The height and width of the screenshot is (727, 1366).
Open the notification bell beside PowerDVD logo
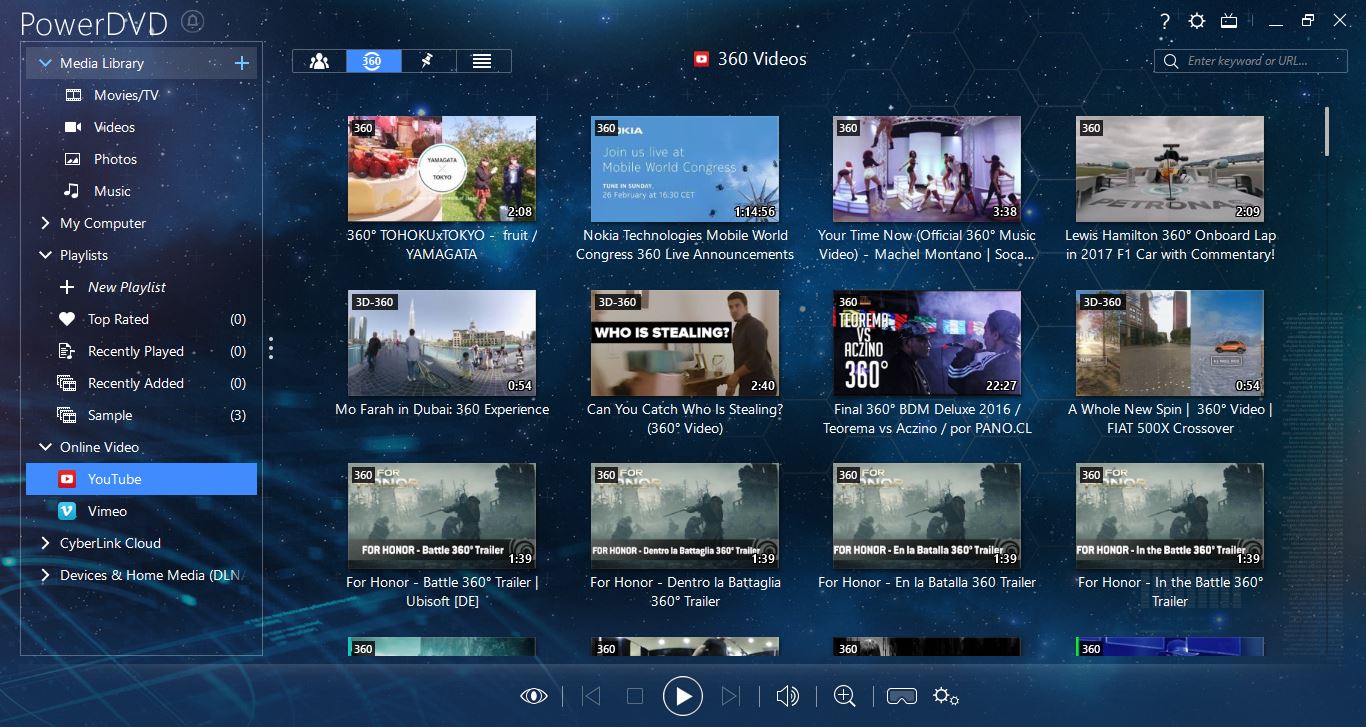tap(193, 20)
